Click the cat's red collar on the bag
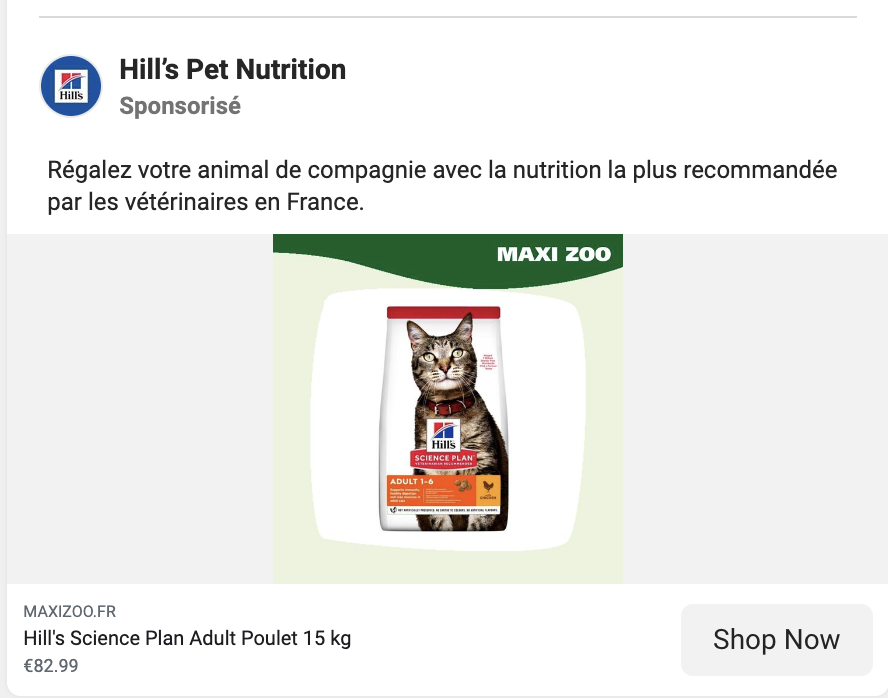 [447, 405]
